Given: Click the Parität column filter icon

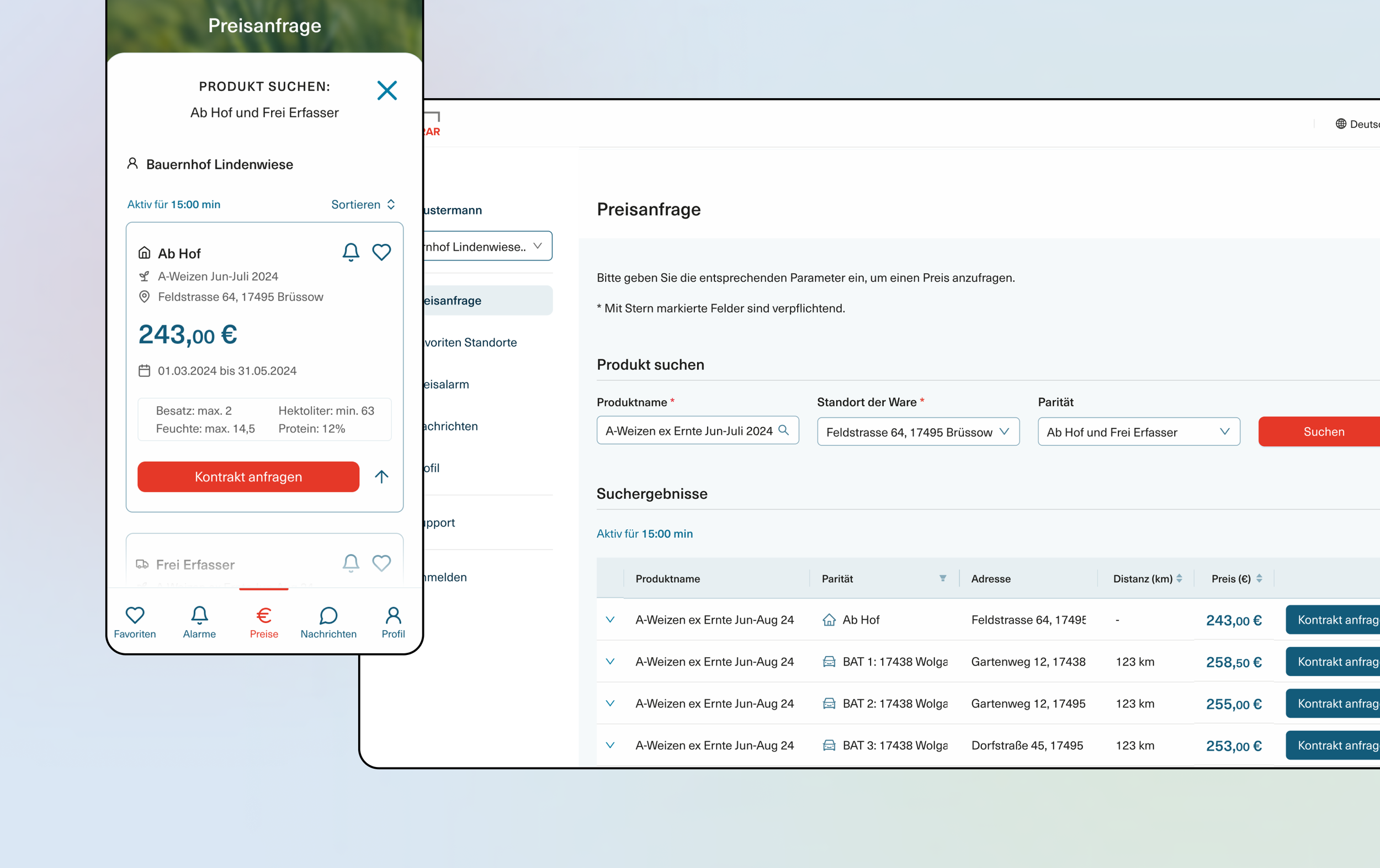Looking at the screenshot, I should (x=943, y=579).
